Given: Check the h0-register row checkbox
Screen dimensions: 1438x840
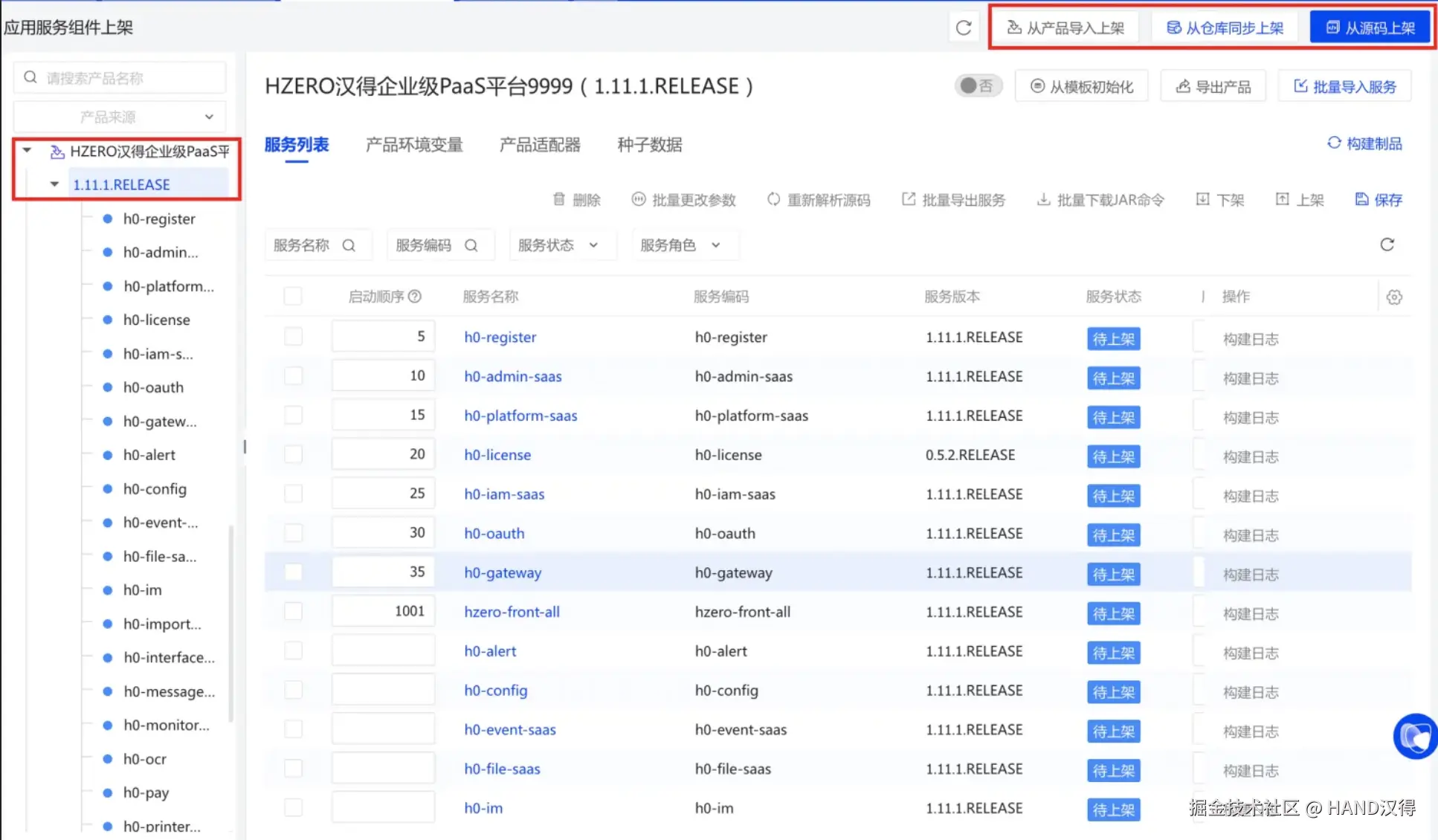Looking at the screenshot, I should click(293, 337).
